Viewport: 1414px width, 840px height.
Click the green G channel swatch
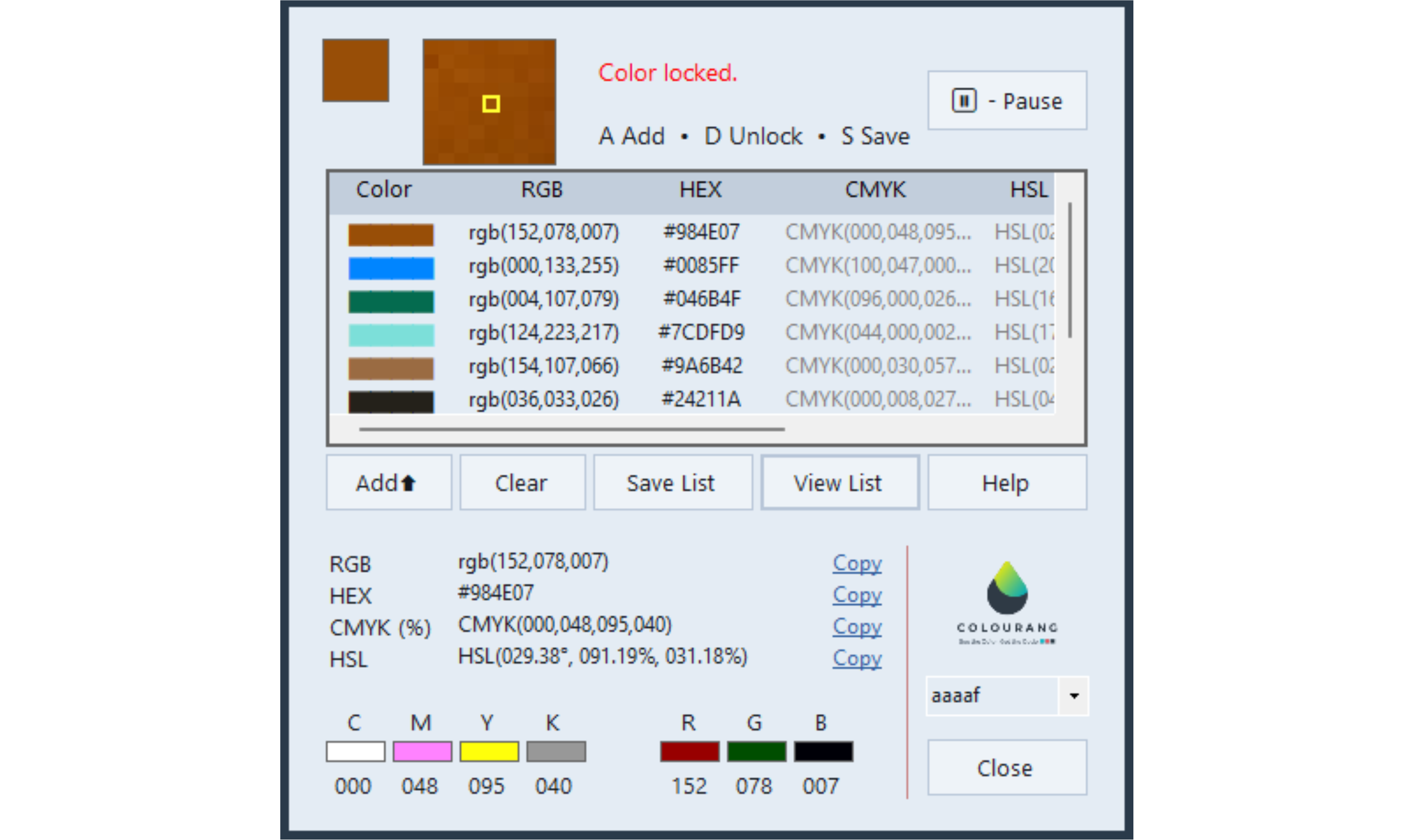point(757,751)
